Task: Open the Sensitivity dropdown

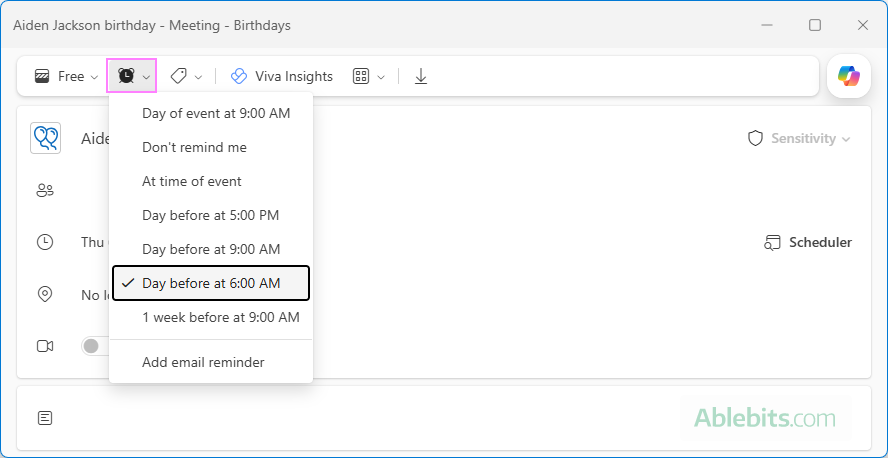Action: (800, 139)
